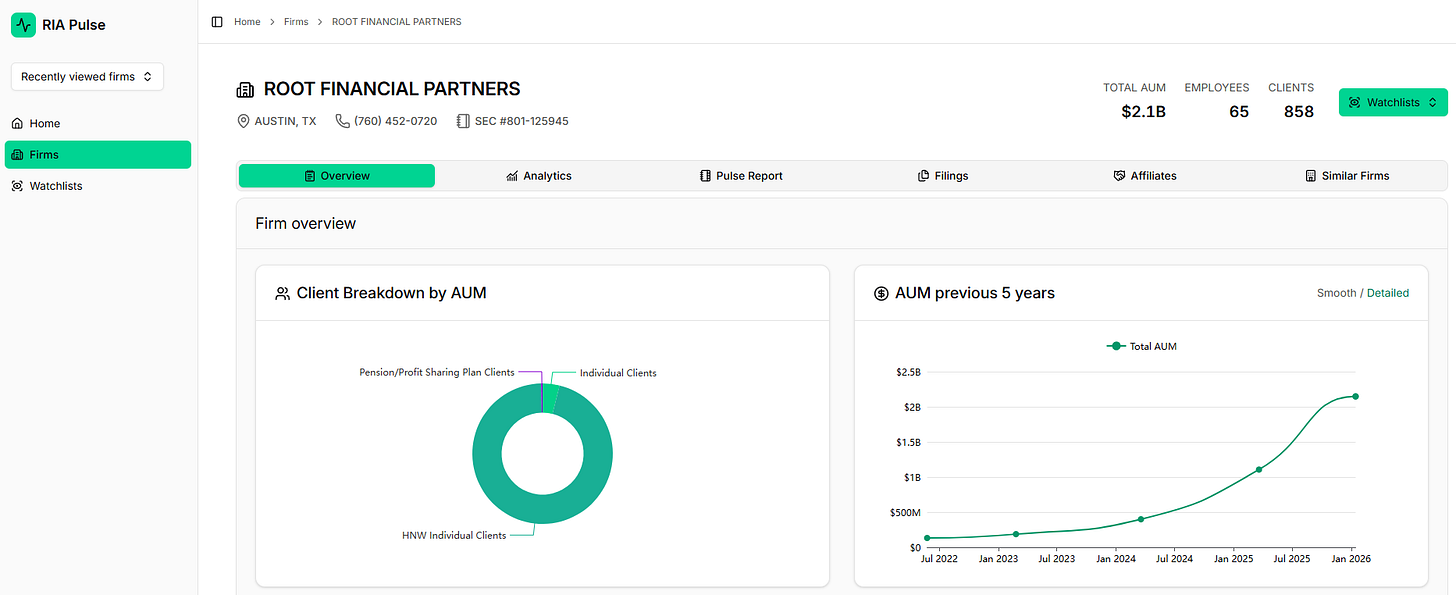Go to Firms in the breadcrumb
Viewport: 1456px width, 595px height.
(296, 22)
